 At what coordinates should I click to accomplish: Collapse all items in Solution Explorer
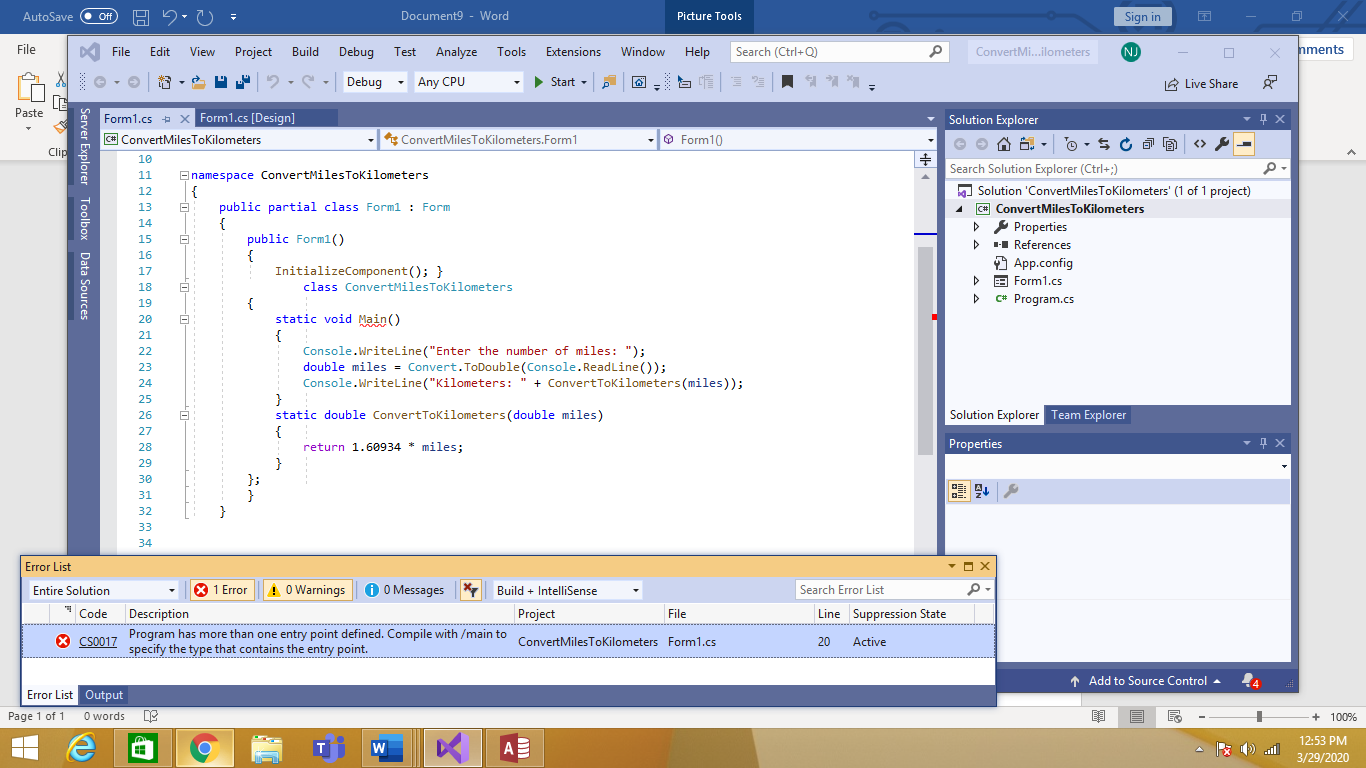pos(1147,144)
